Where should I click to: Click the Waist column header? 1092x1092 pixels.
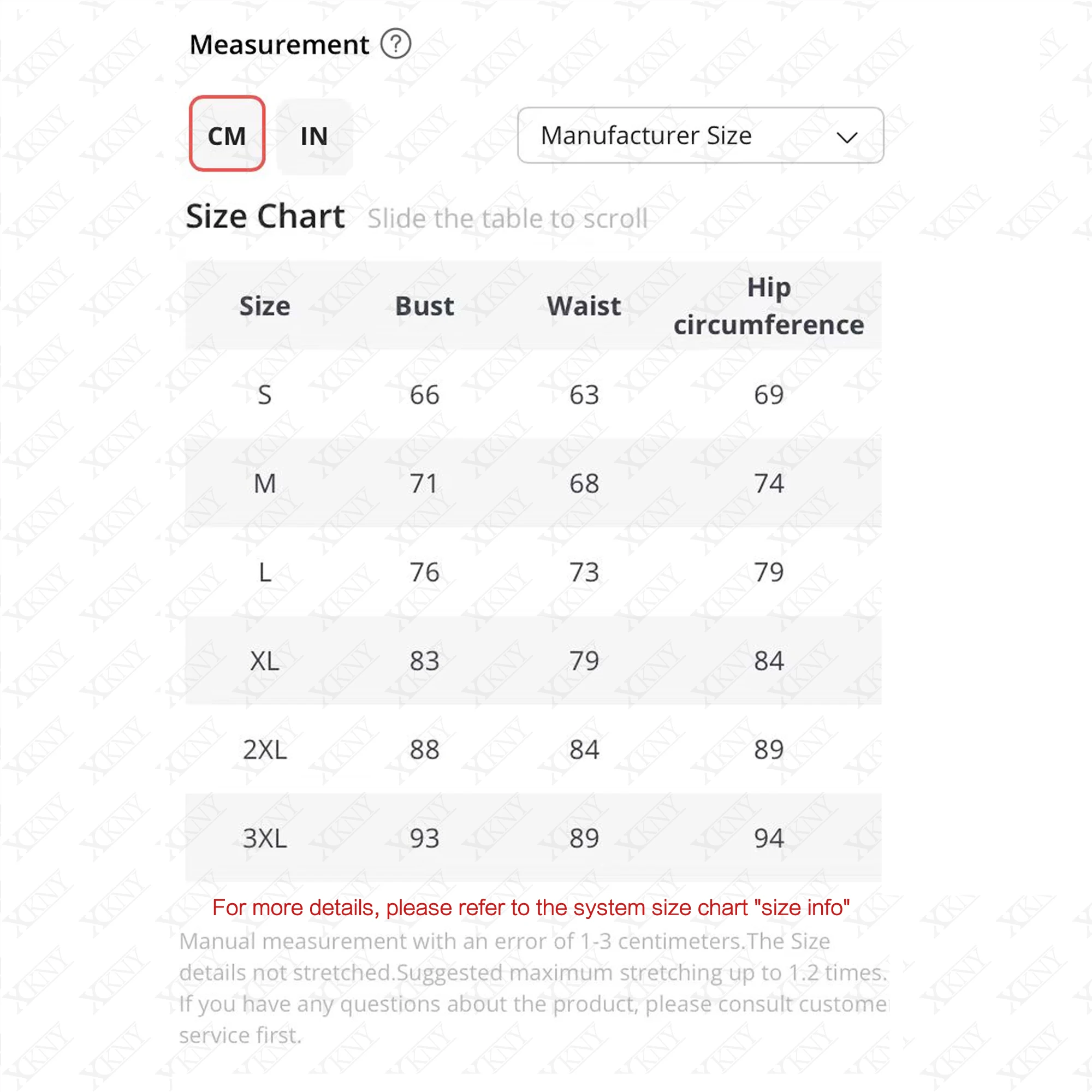pyautogui.click(x=584, y=306)
